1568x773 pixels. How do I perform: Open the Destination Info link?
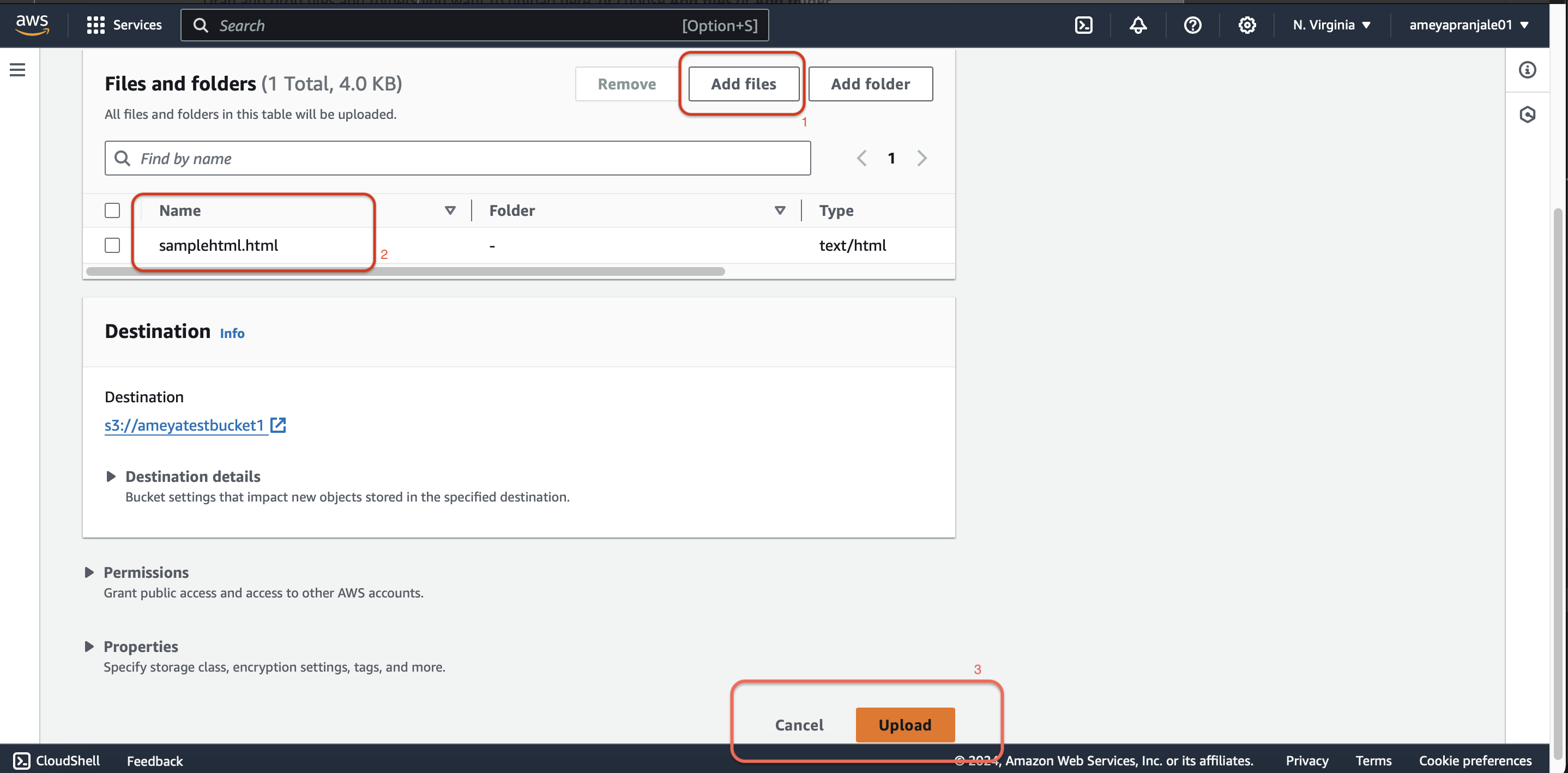[x=232, y=334]
